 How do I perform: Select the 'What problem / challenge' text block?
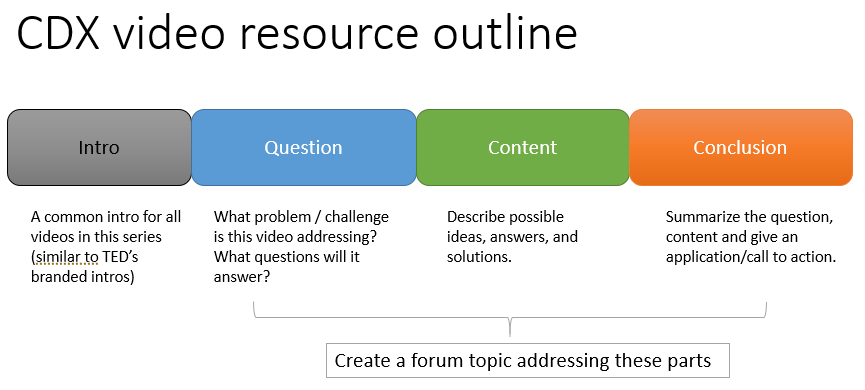point(301,247)
